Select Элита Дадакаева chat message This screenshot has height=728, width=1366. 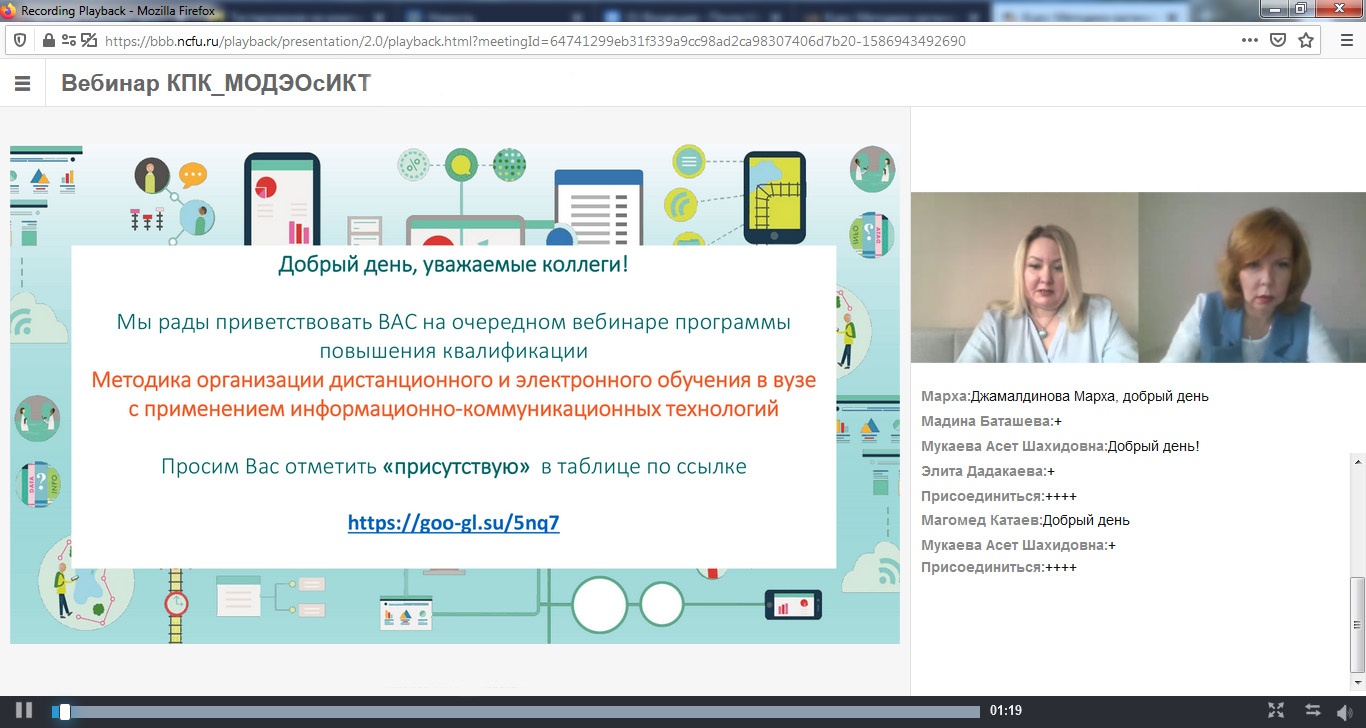[988, 471]
